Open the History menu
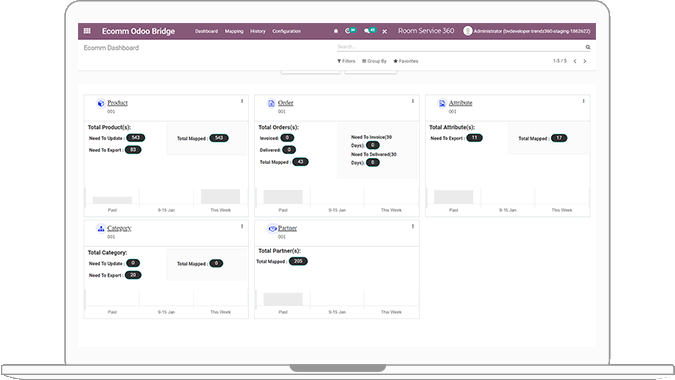This screenshot has height=380, width=675. 258,31
